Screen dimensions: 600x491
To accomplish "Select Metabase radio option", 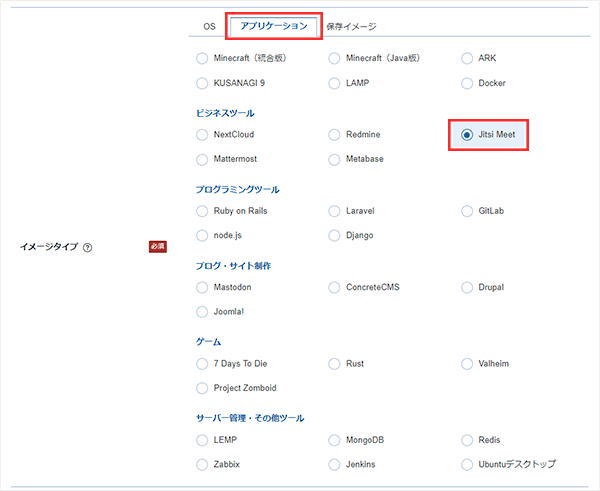I will 334,159.
